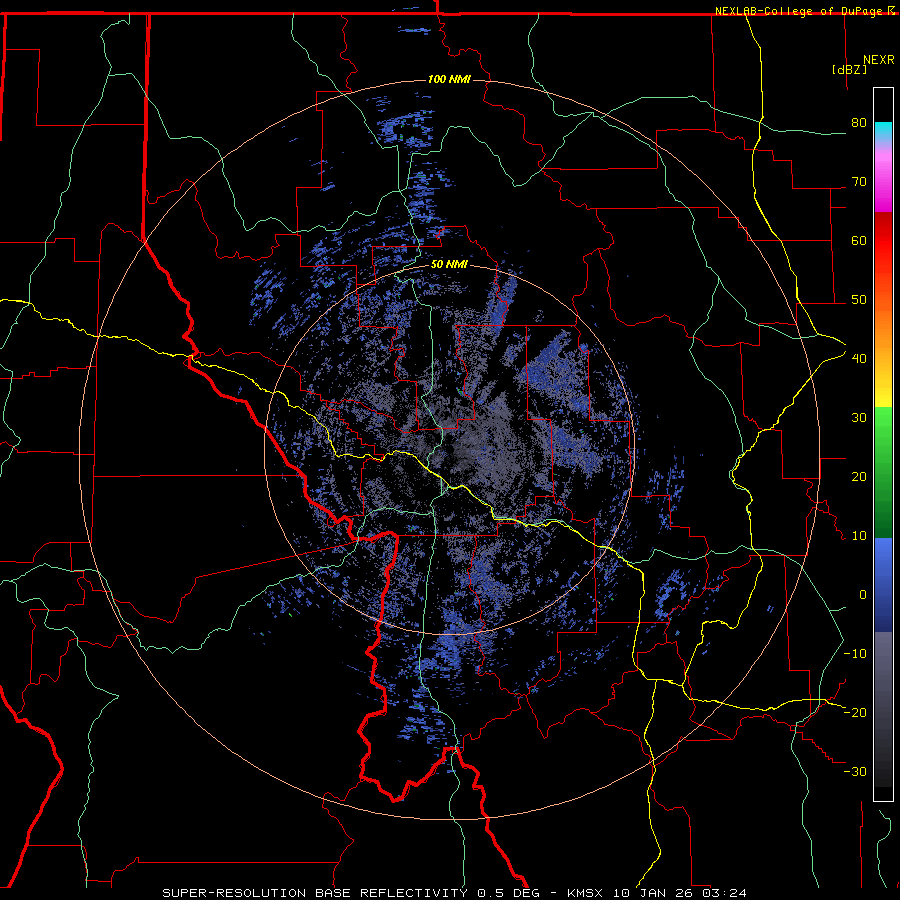Click the NEXLAB-College of DuPage credit text

804,11
